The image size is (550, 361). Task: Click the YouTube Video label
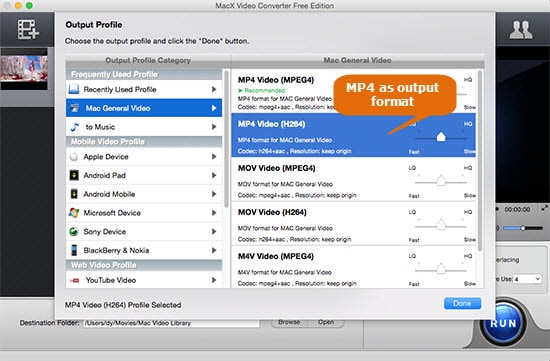click(x=111, y=280)
